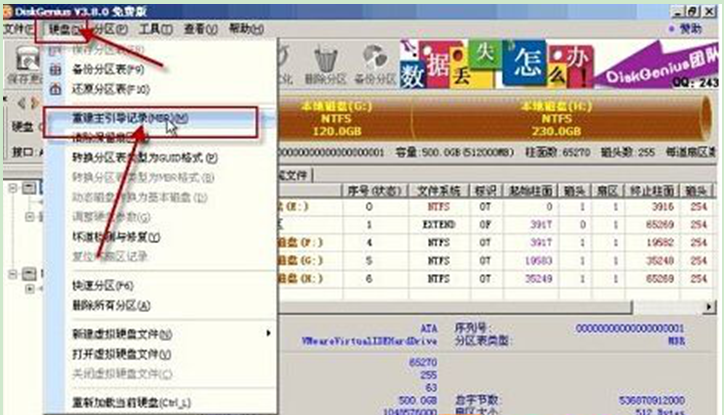Click the 赞助 link
The height and width of the screenshot is (415, 724).
690,29
